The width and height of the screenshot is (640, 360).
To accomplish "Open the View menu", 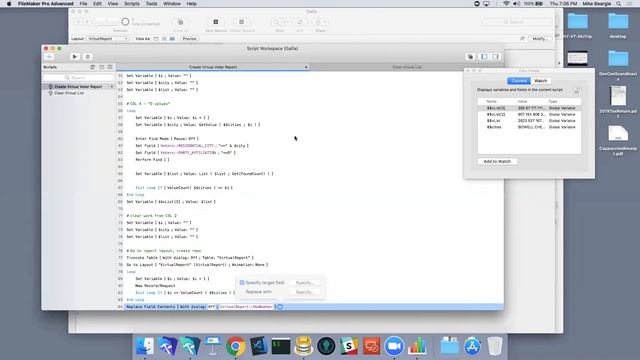I will pos(113,4).
